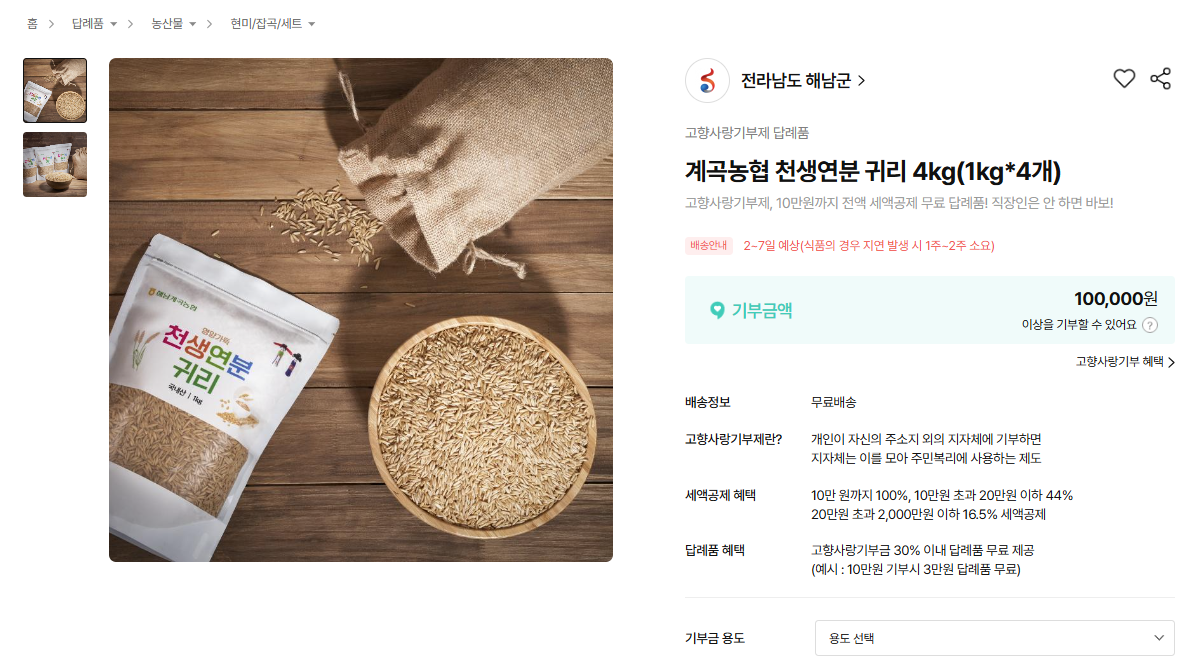Click the 배송안내 badge
The width and height of the screenshot is (1189, 667).
708,246
